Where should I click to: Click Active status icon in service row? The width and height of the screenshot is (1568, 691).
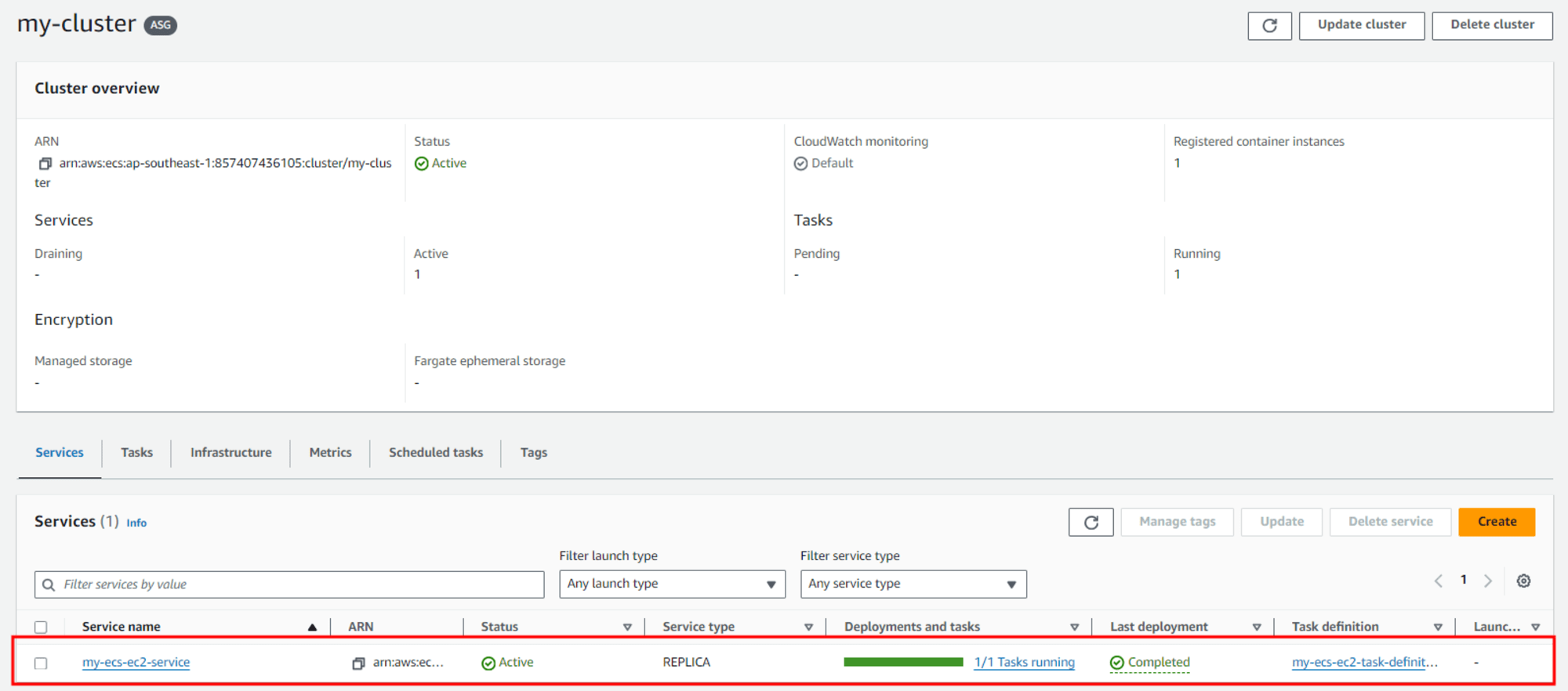(x=488, y=664)
